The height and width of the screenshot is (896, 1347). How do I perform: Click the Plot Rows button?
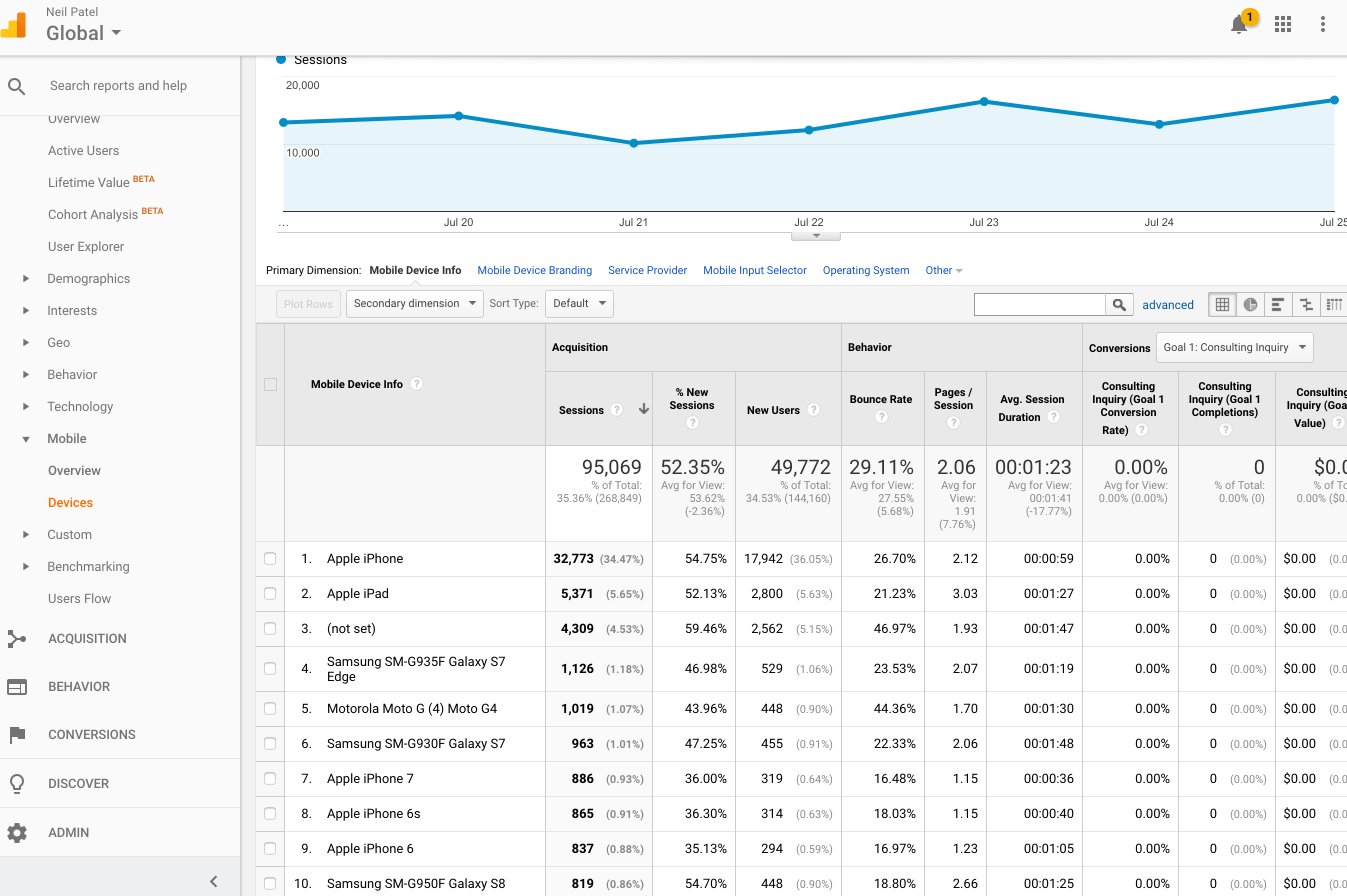(x=308, y=304)
